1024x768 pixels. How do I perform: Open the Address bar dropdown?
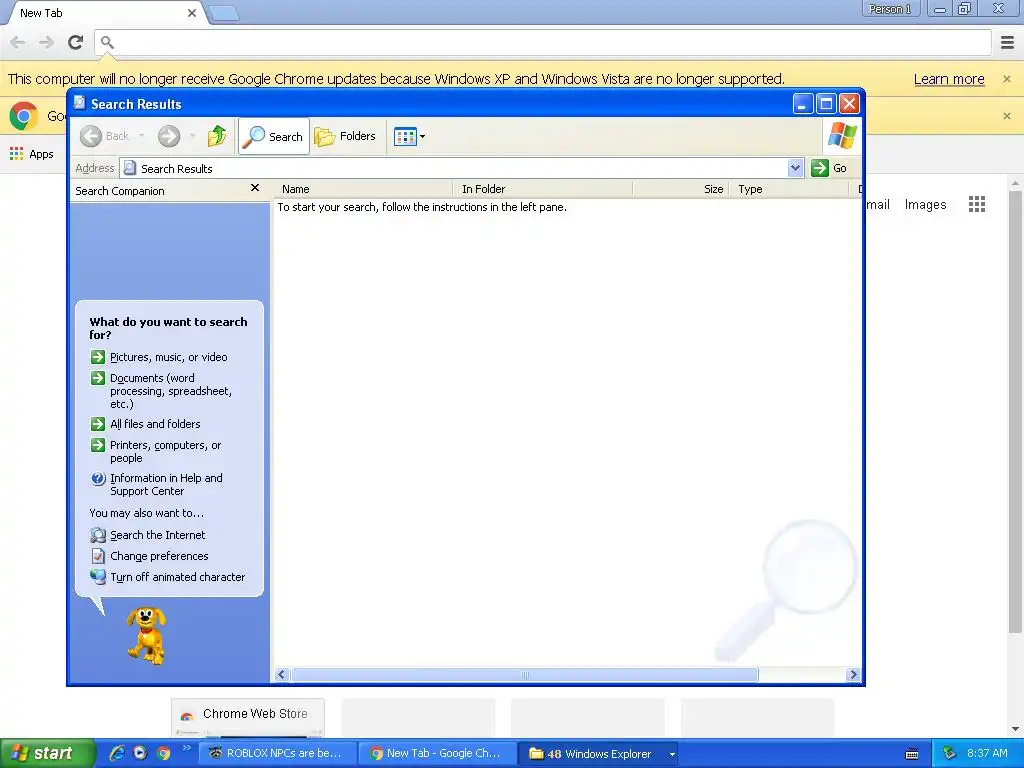pyautogui.click(x=795, y=168)
